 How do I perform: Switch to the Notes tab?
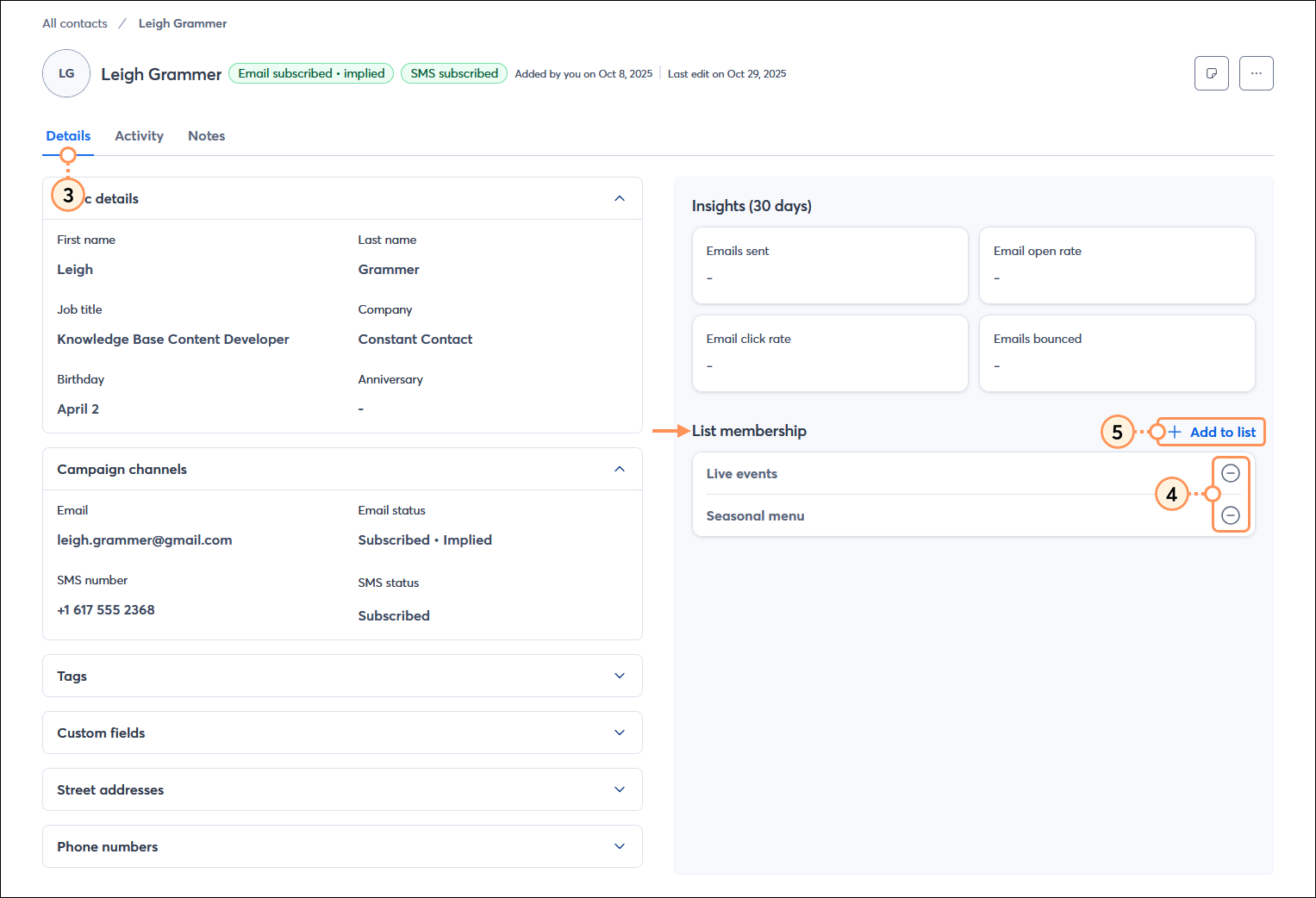coord(206,135)
